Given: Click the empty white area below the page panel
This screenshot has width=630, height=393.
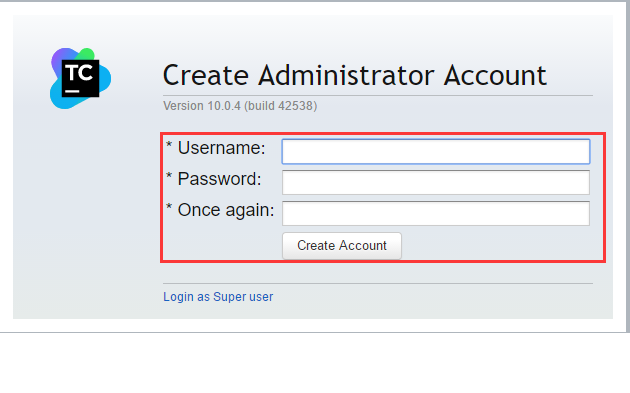Looking at the screenshot, I should click(313, 364).
